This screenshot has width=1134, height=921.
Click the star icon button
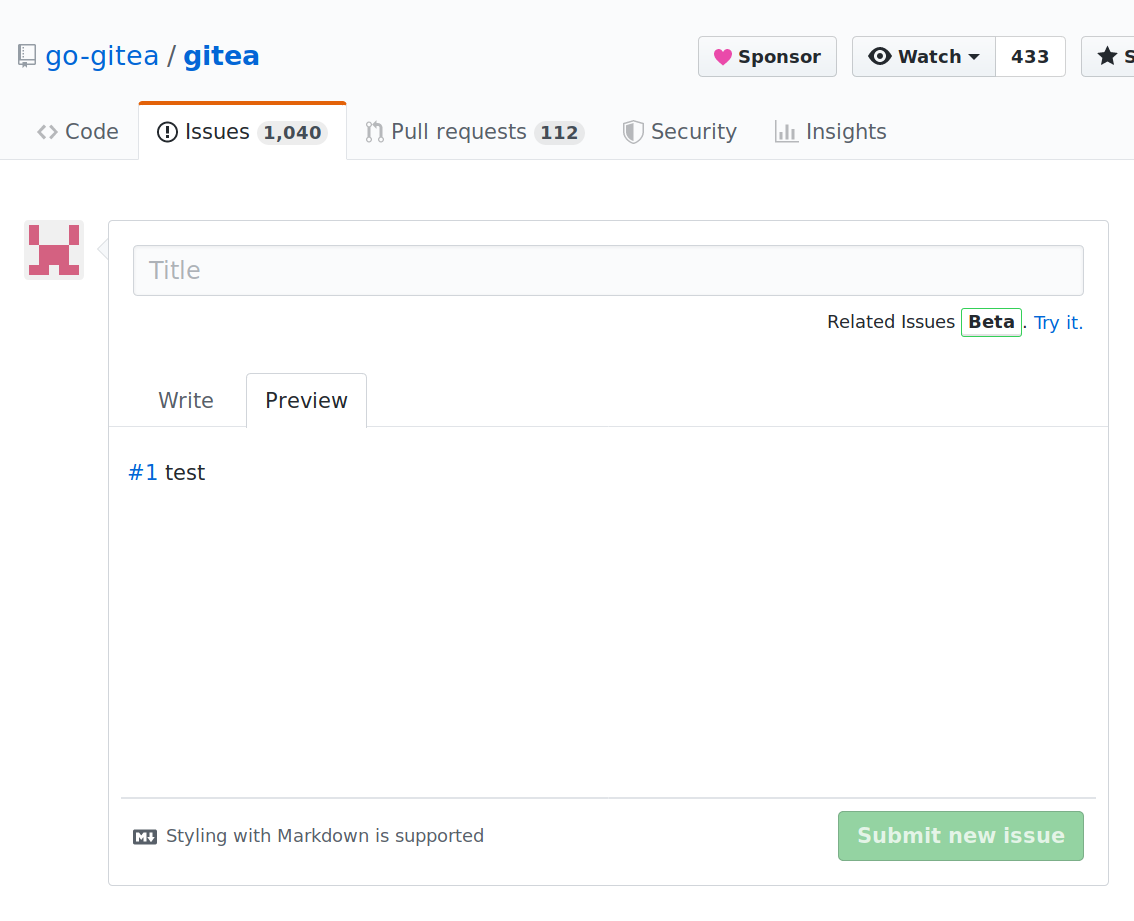coord(1107,56)
